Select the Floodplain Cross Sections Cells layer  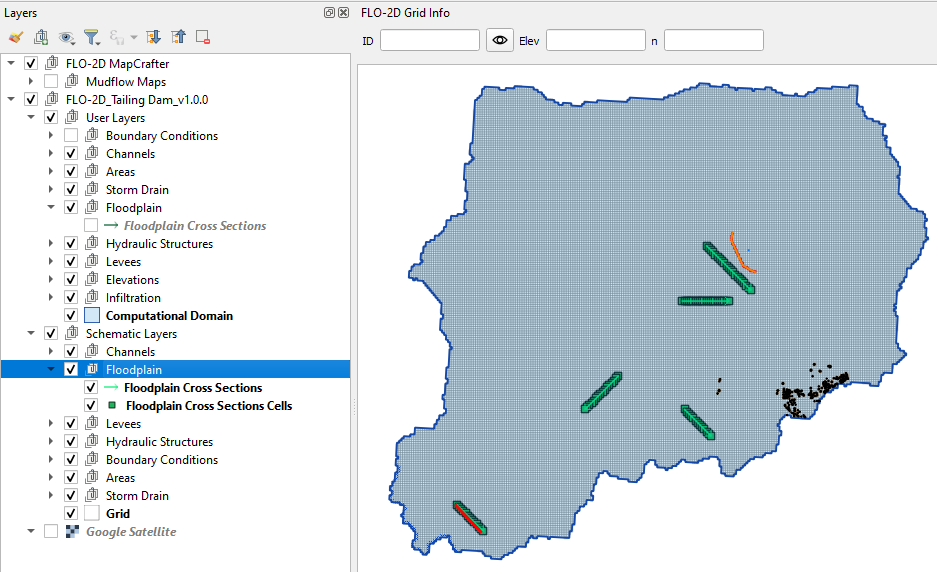click(208, 406)
